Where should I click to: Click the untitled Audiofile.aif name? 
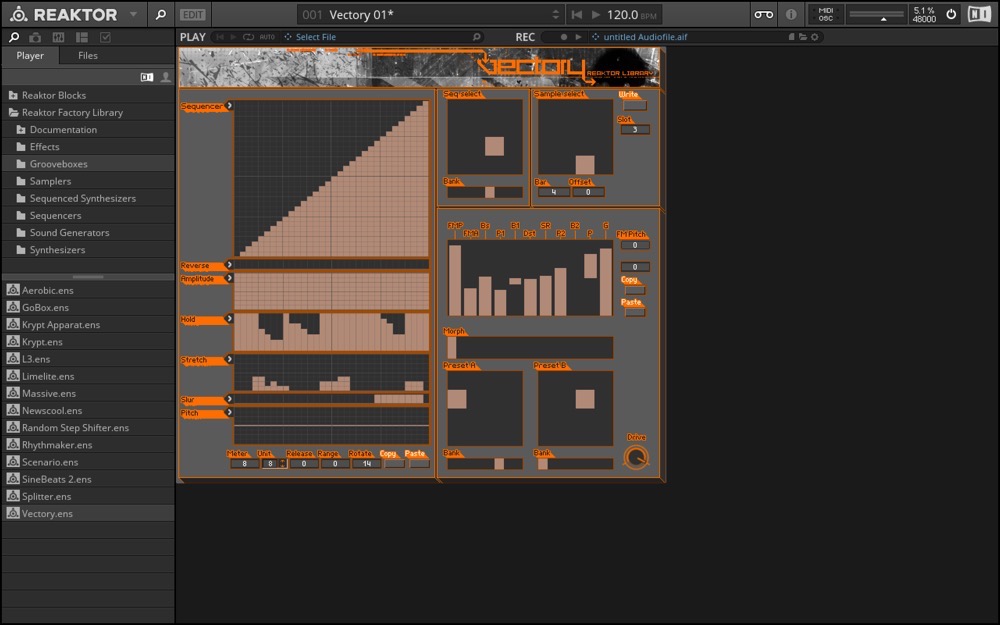pos(645,37)
